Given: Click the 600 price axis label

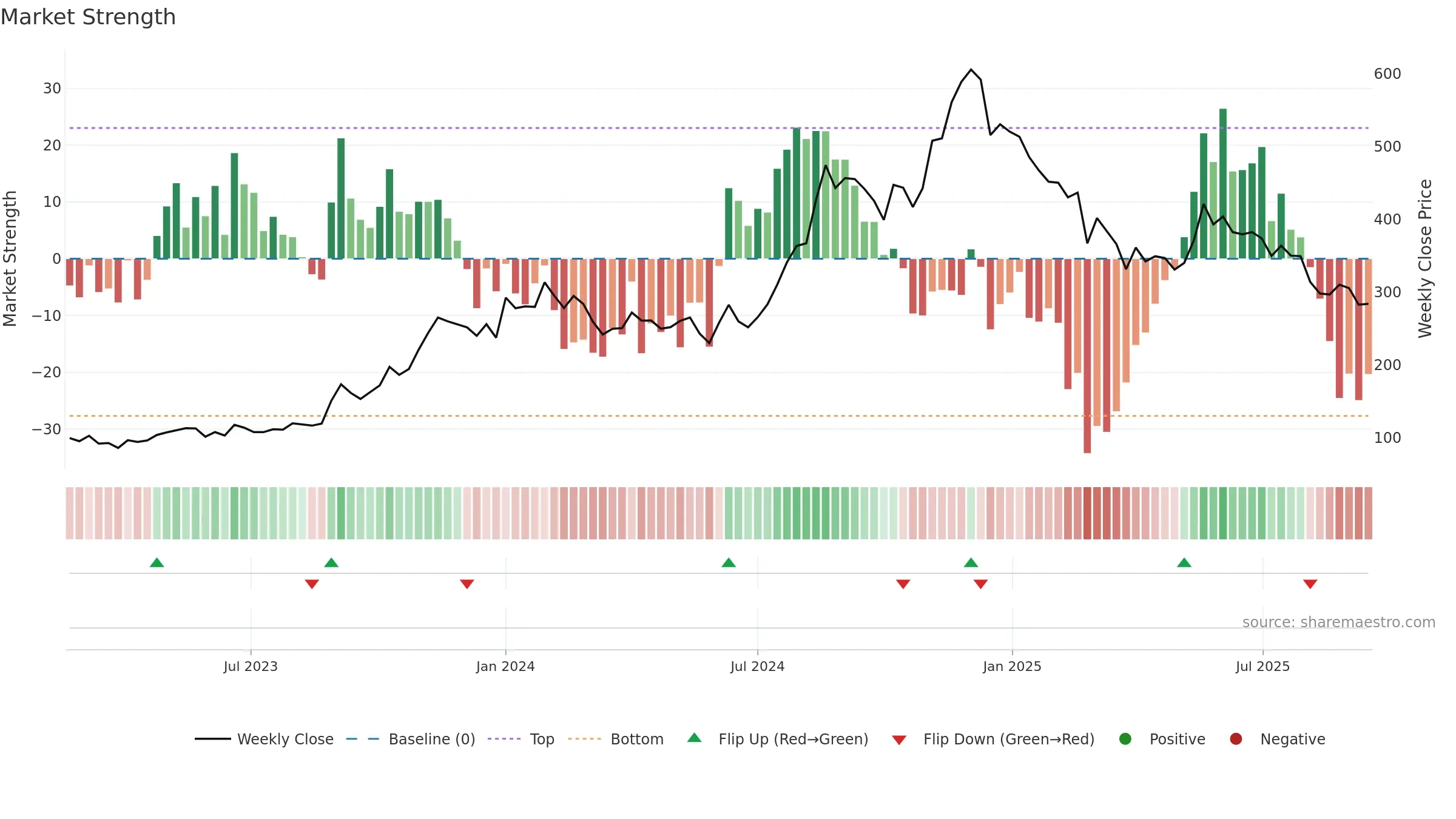Looking at the screenshot, I should point(1387,74).
